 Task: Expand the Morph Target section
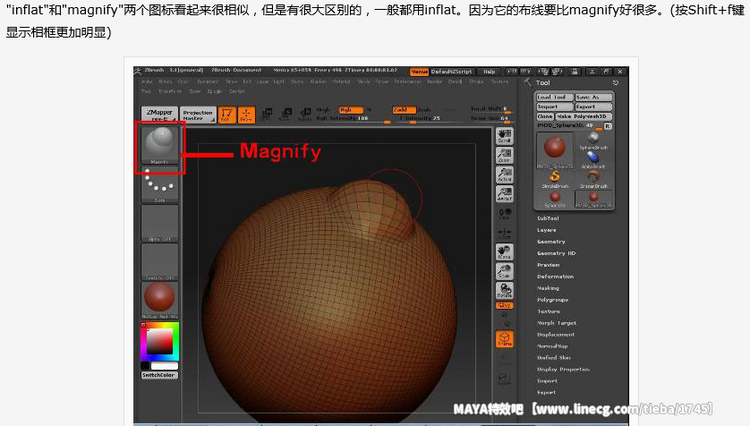pyautogui.click(x=557, y=323)
